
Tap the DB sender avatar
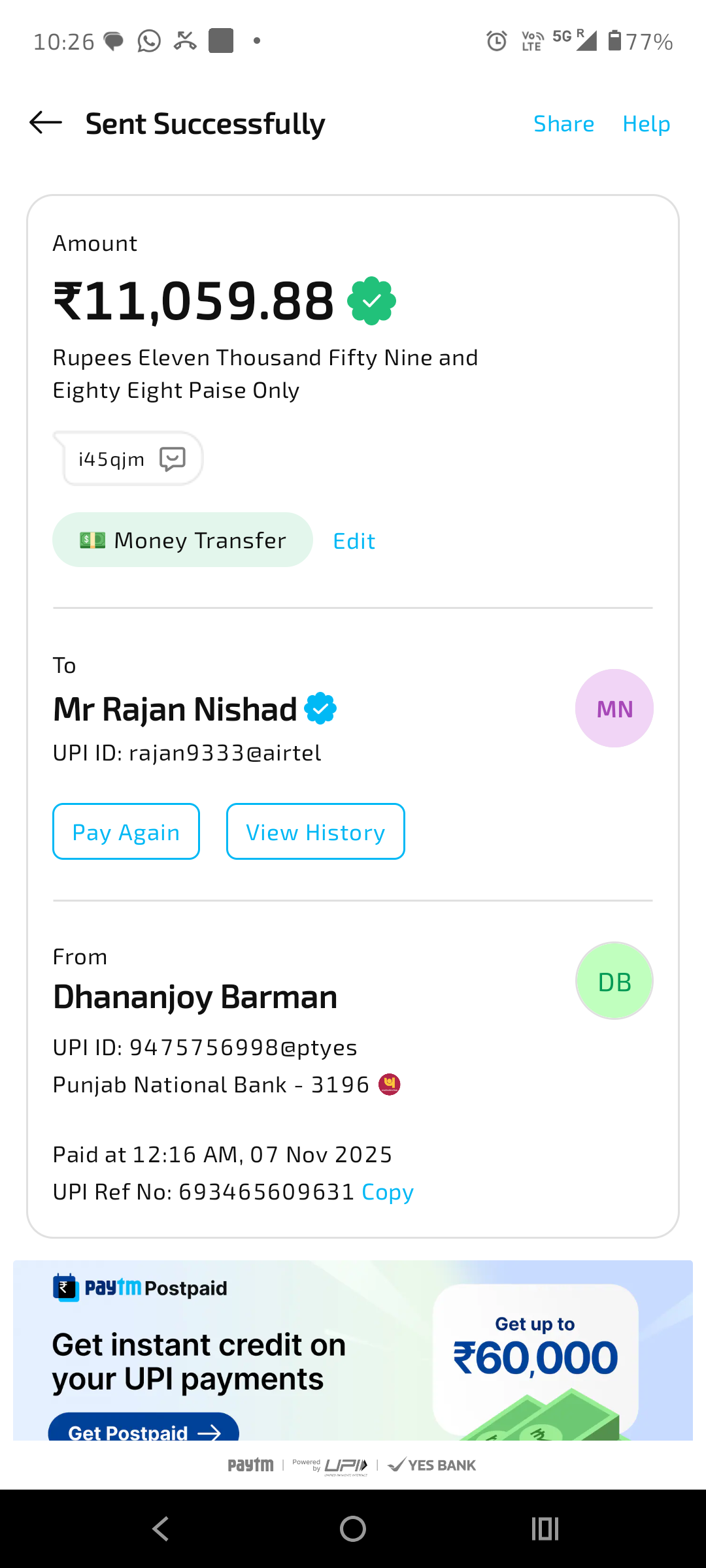pyautogui.click(x=614, y=981)
